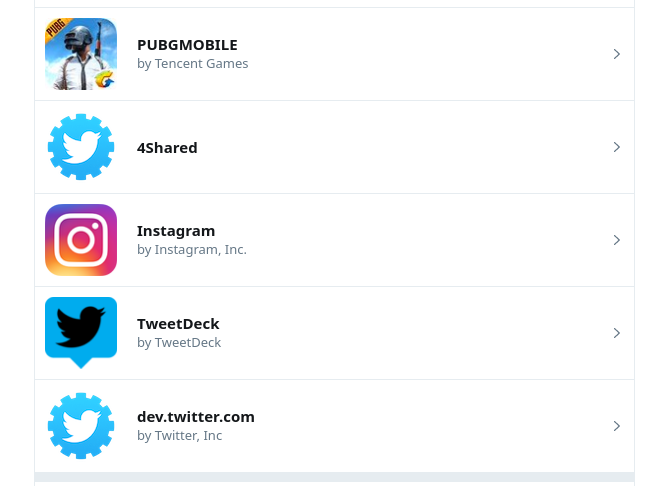The image size is (653, 486).
Task: Open the dev.twitter.com app title
Action: (196, 417)
